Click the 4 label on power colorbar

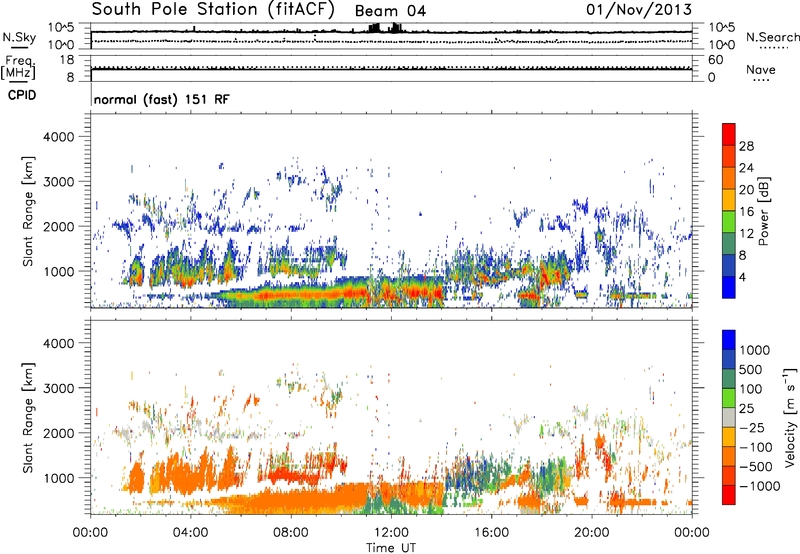pyautogui.click(x=742, y=278)
